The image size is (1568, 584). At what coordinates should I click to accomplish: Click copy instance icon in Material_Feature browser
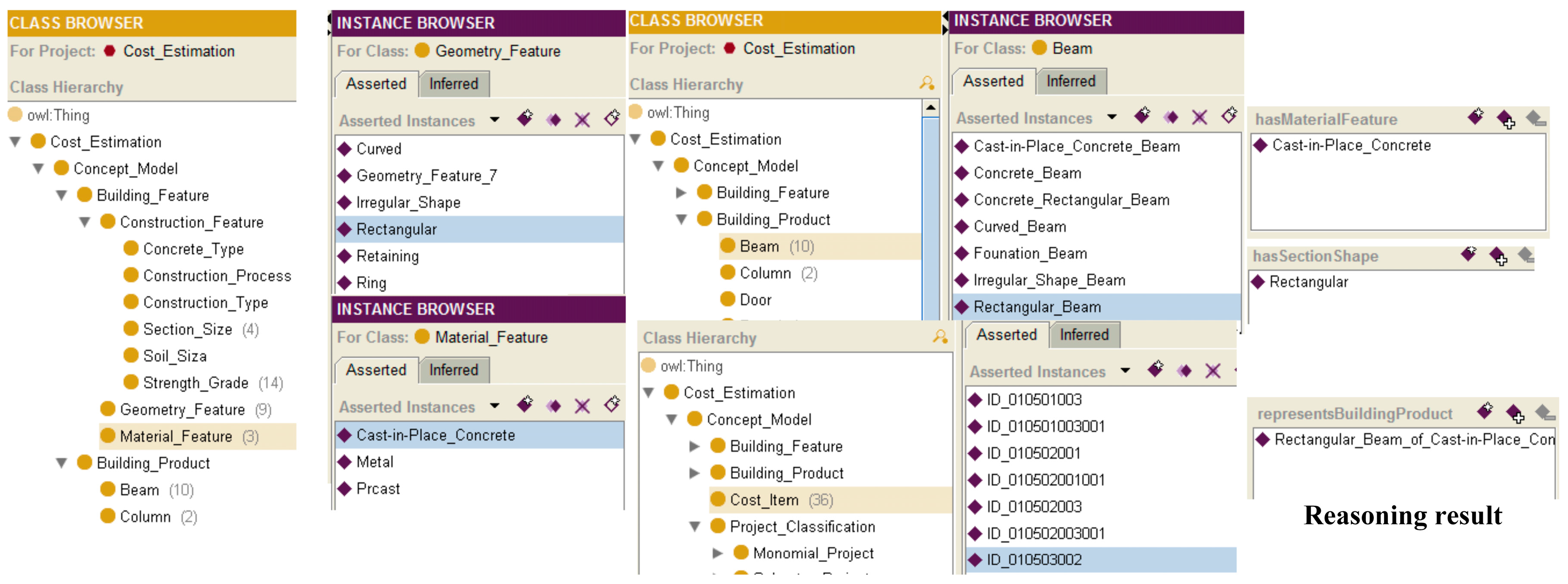pos(553,406)
